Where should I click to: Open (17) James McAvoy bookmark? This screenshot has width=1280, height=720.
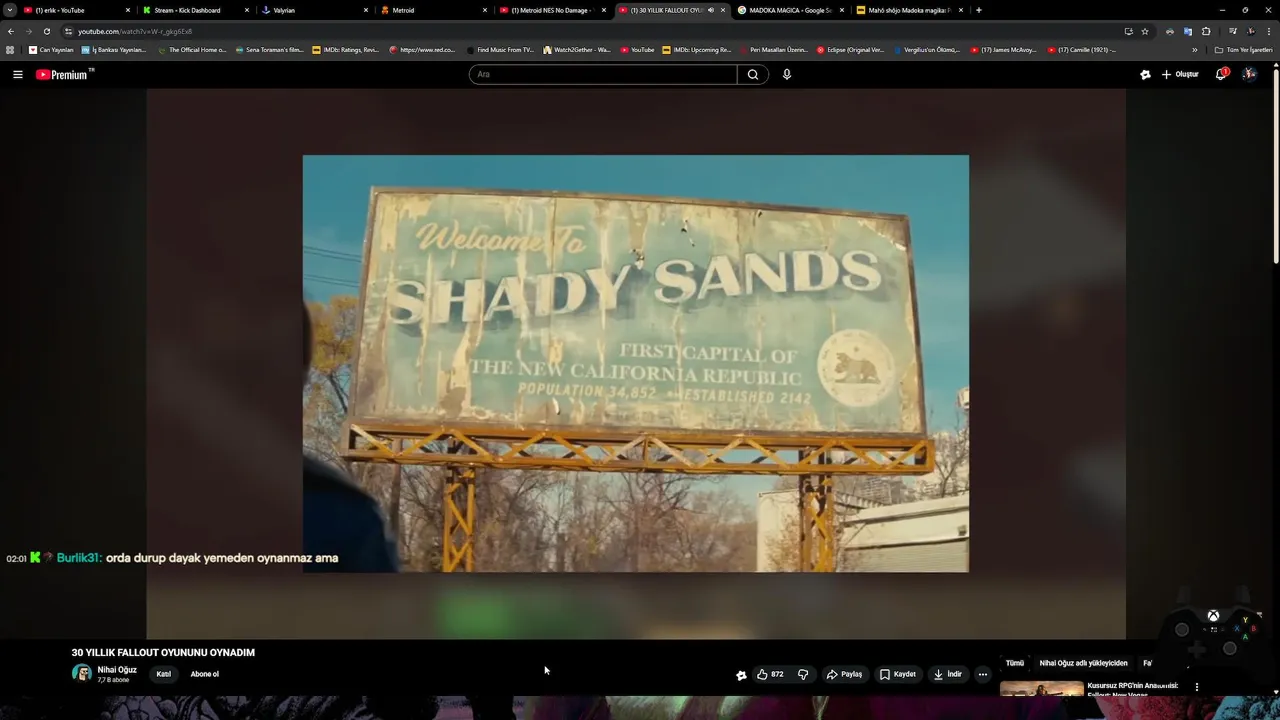point(1004,50)
